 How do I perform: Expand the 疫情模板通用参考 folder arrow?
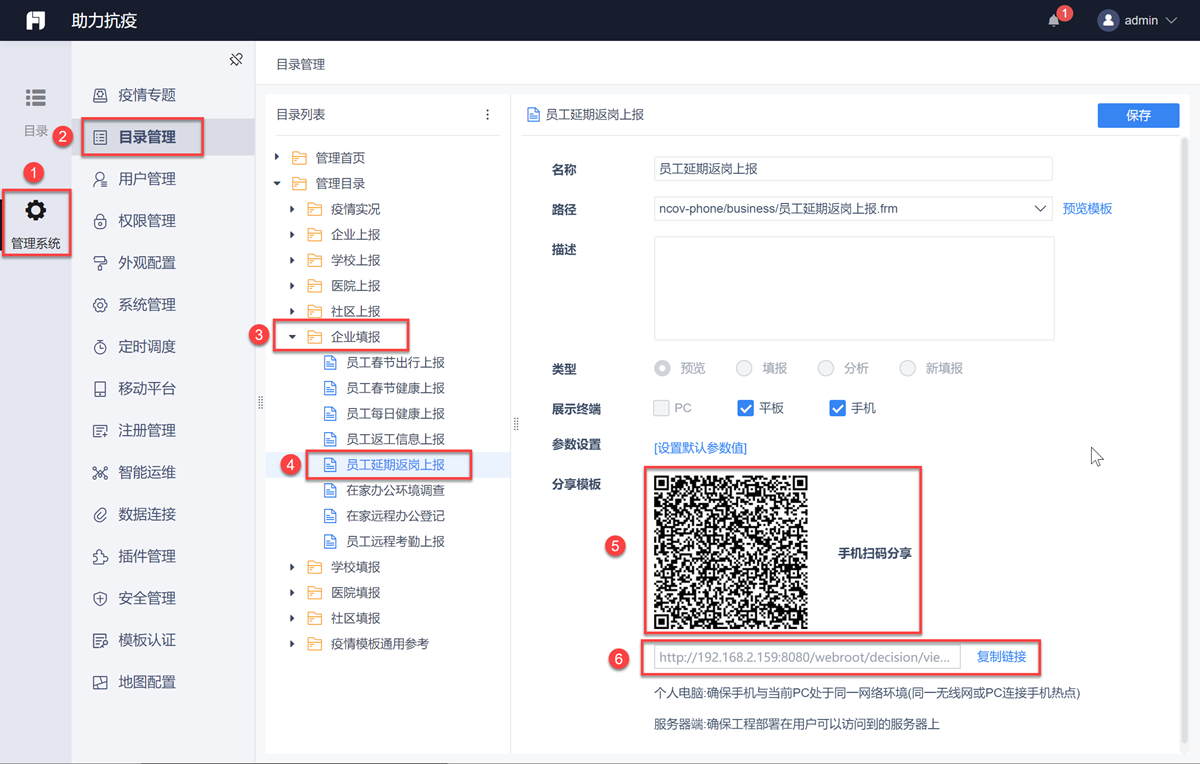click(x=292, y=644)
